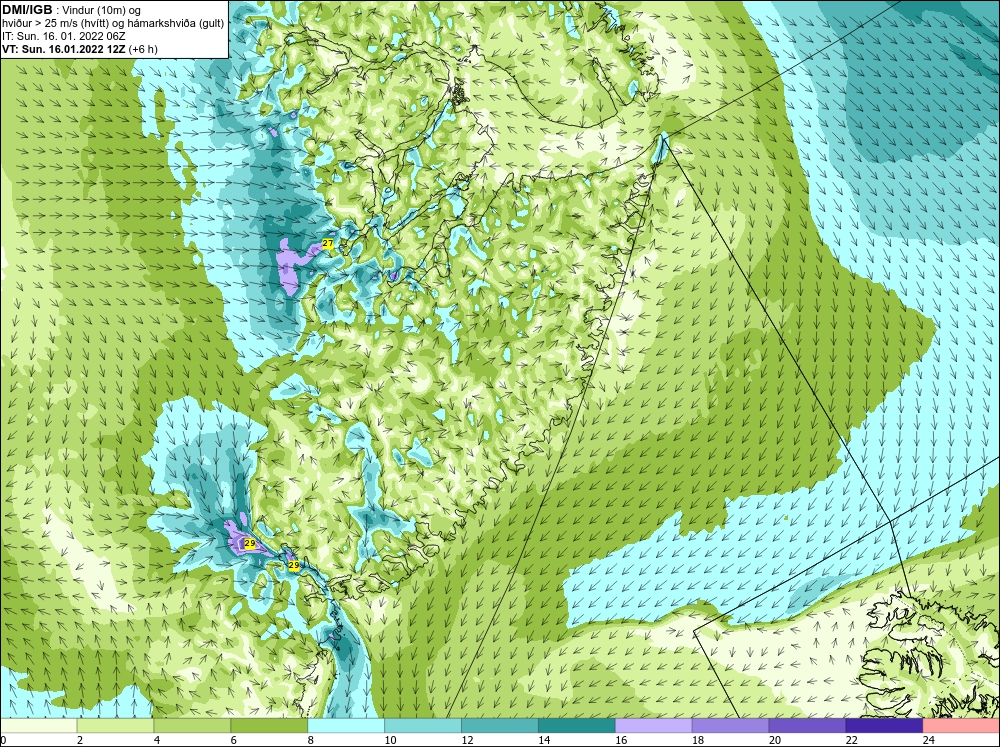1000x747 pixels.
Task: Click the '8' scale tick label
Action: (311, 740)
